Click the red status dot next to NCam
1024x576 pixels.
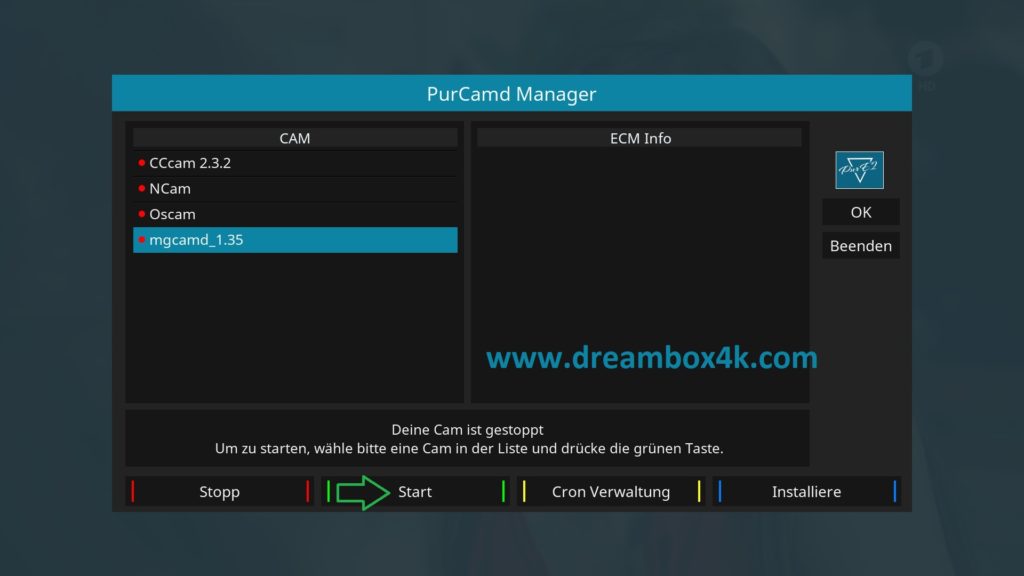tap(142, 188)
